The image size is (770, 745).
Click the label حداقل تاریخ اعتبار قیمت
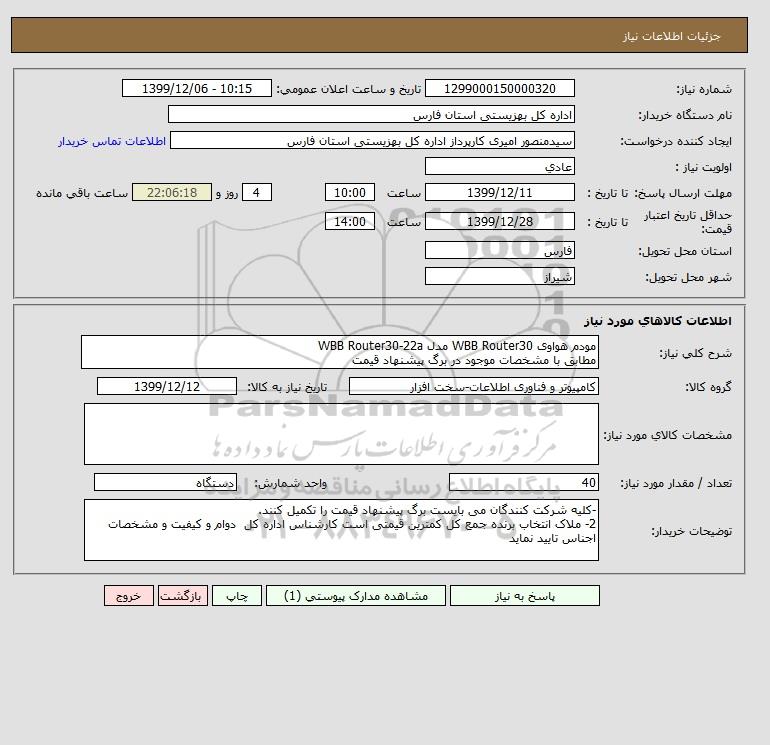[688, 222]
